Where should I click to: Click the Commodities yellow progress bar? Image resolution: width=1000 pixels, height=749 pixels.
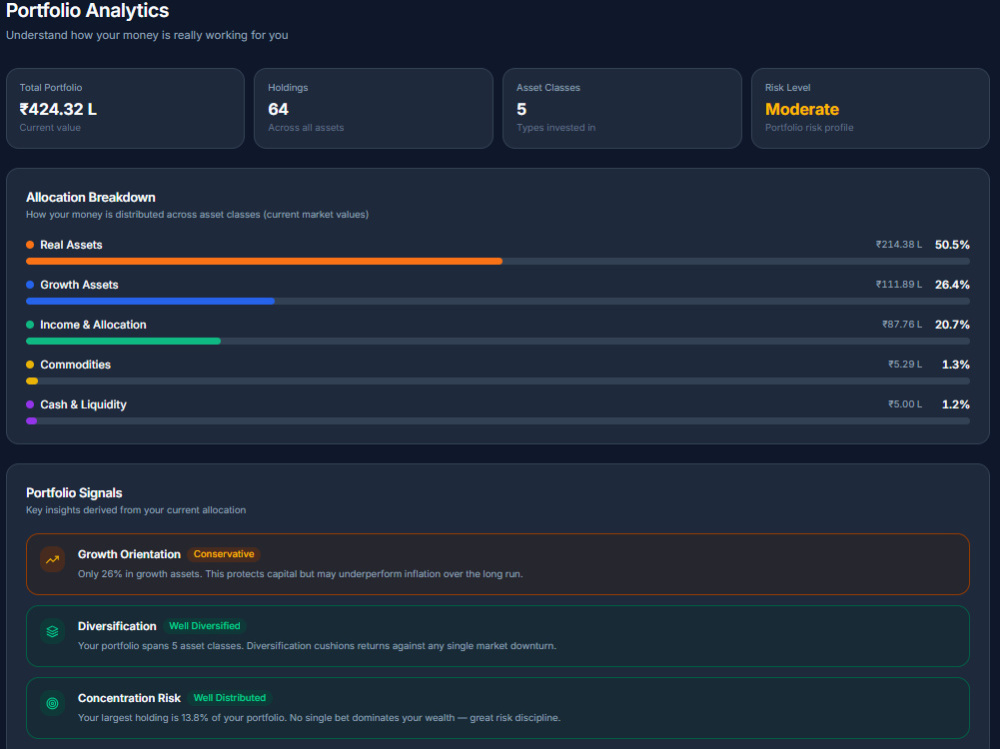(x=32, y=381)
